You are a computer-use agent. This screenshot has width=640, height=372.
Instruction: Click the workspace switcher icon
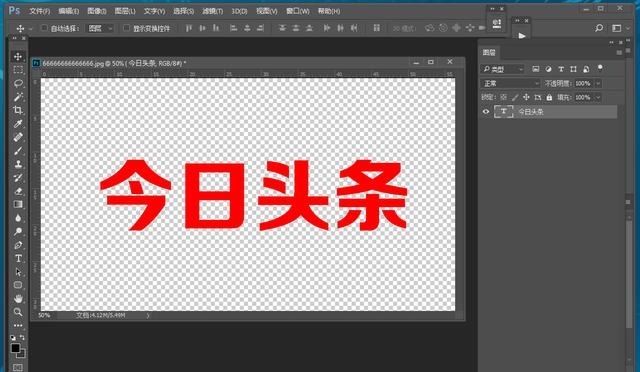click(617, 28)
